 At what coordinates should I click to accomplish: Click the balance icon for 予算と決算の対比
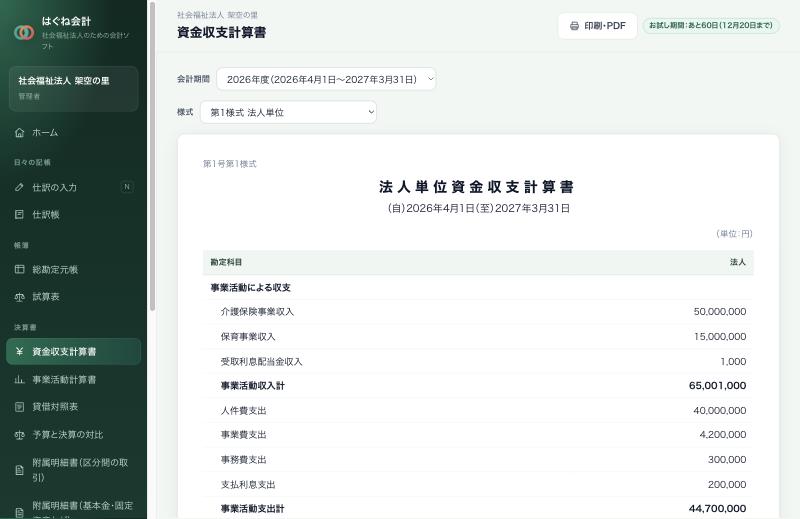coord(19,435)
